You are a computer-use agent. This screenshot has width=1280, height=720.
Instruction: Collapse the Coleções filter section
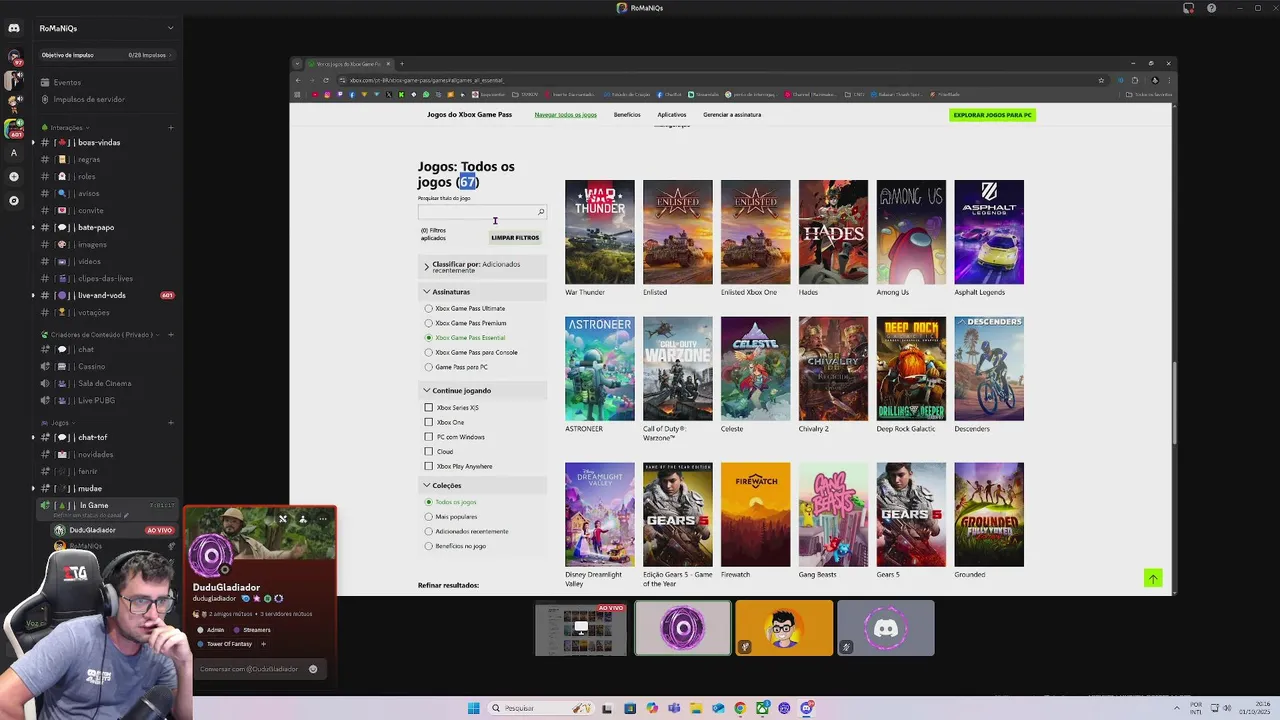pyautogui.click(x=482, y=486)
